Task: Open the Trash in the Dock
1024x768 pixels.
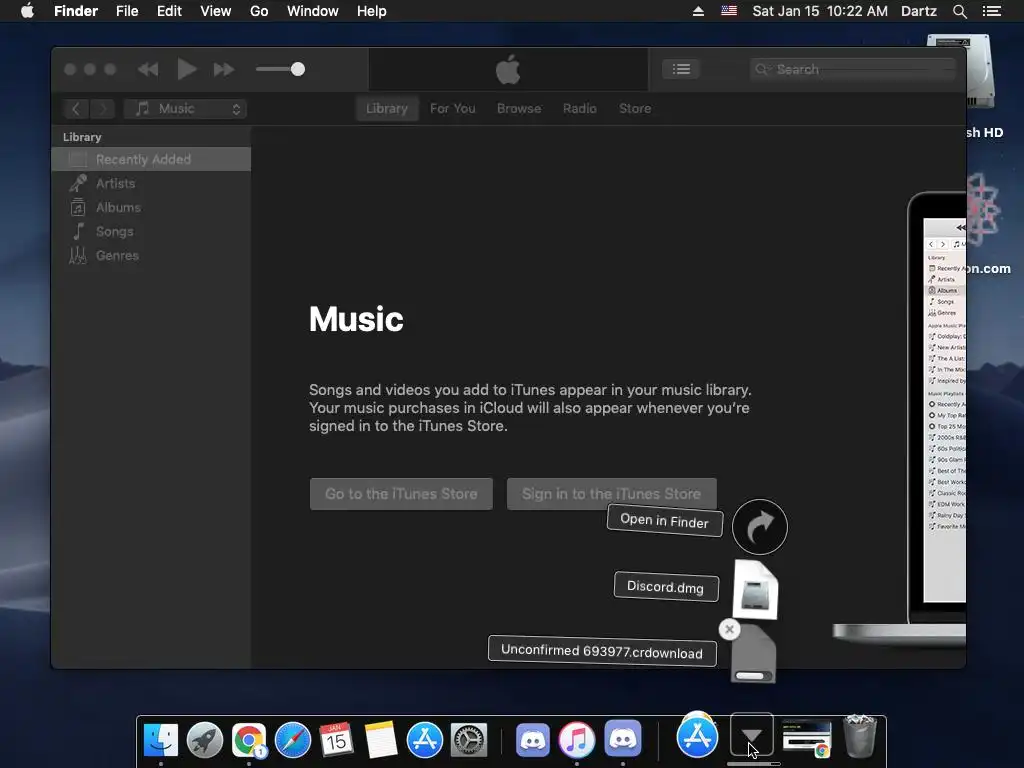Action: pos(860,737)
